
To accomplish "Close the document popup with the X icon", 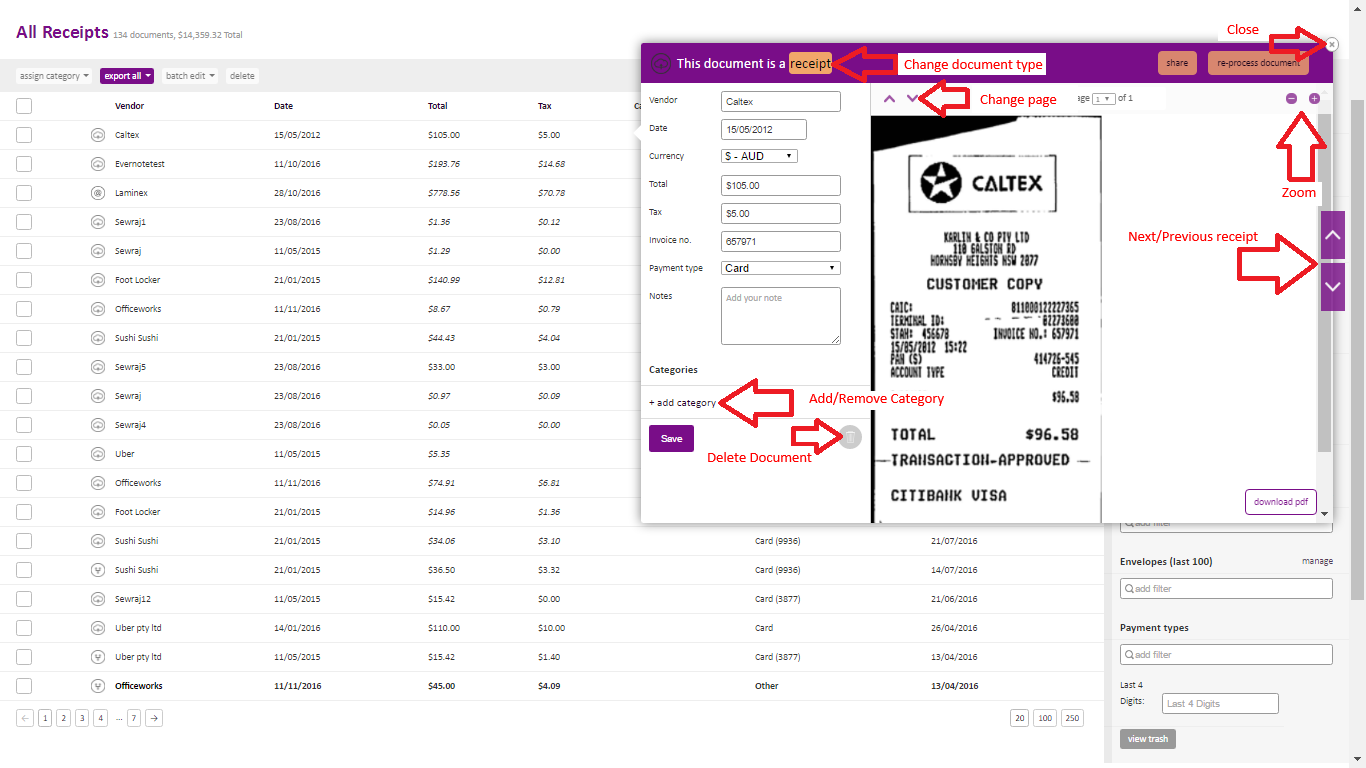I will [x=1332, y=44].
